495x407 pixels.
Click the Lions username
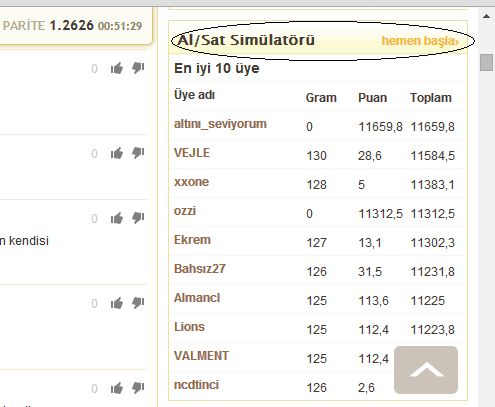click(x=189, y=327)
